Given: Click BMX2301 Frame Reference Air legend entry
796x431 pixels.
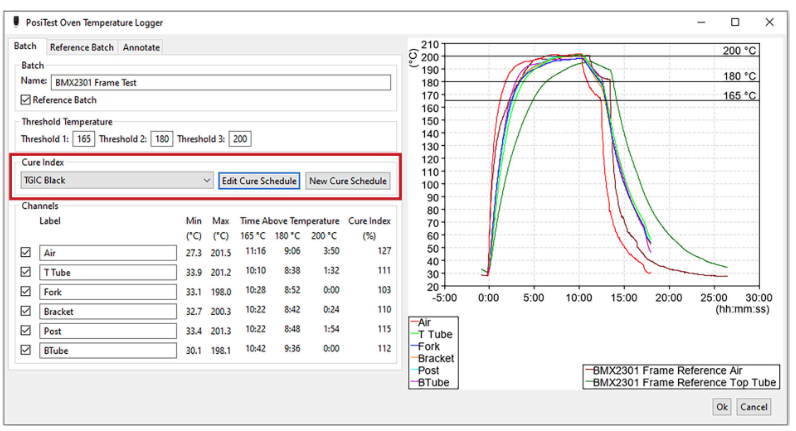Looking at the screenshot, I should (x=664, y=371).
